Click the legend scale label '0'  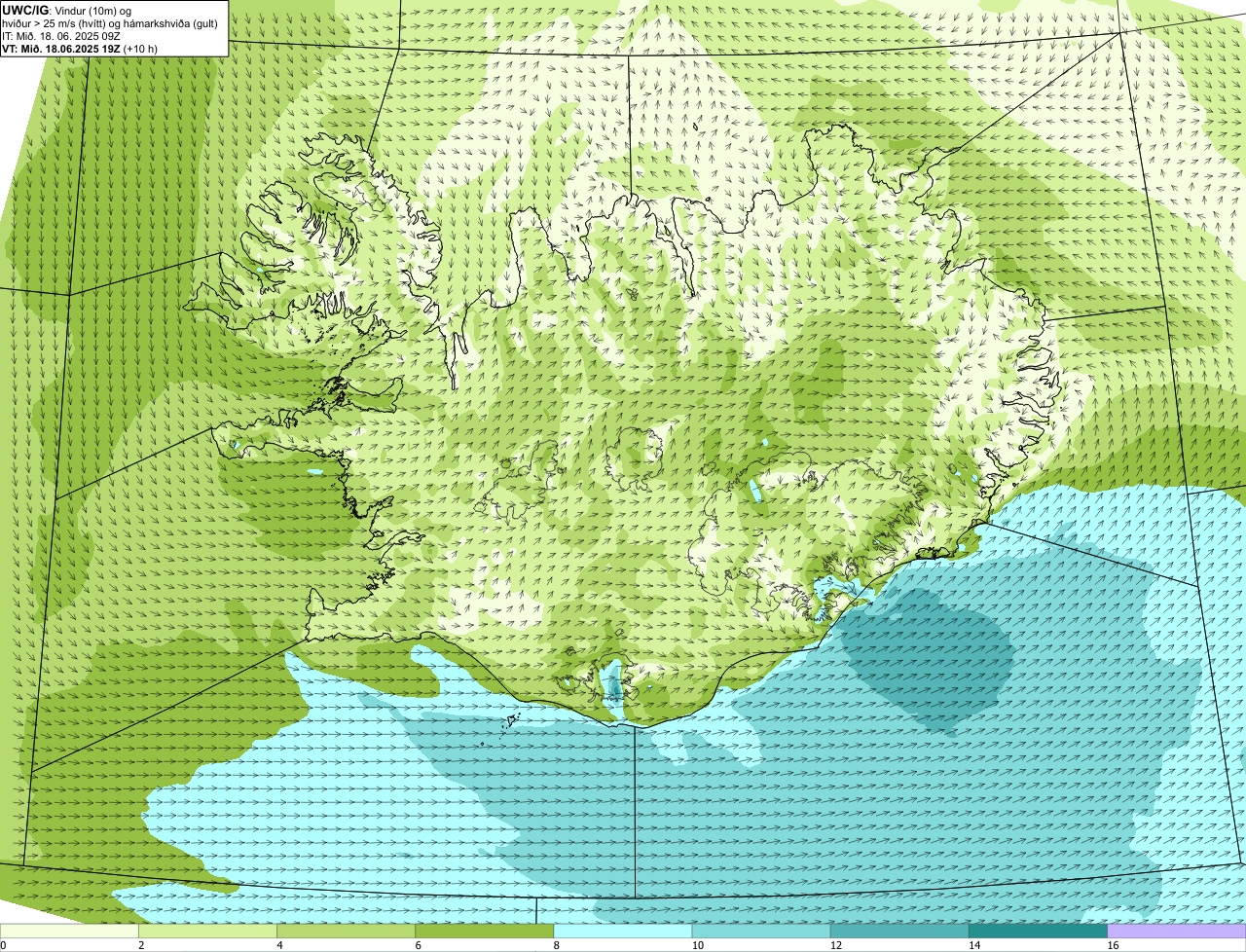3,945
